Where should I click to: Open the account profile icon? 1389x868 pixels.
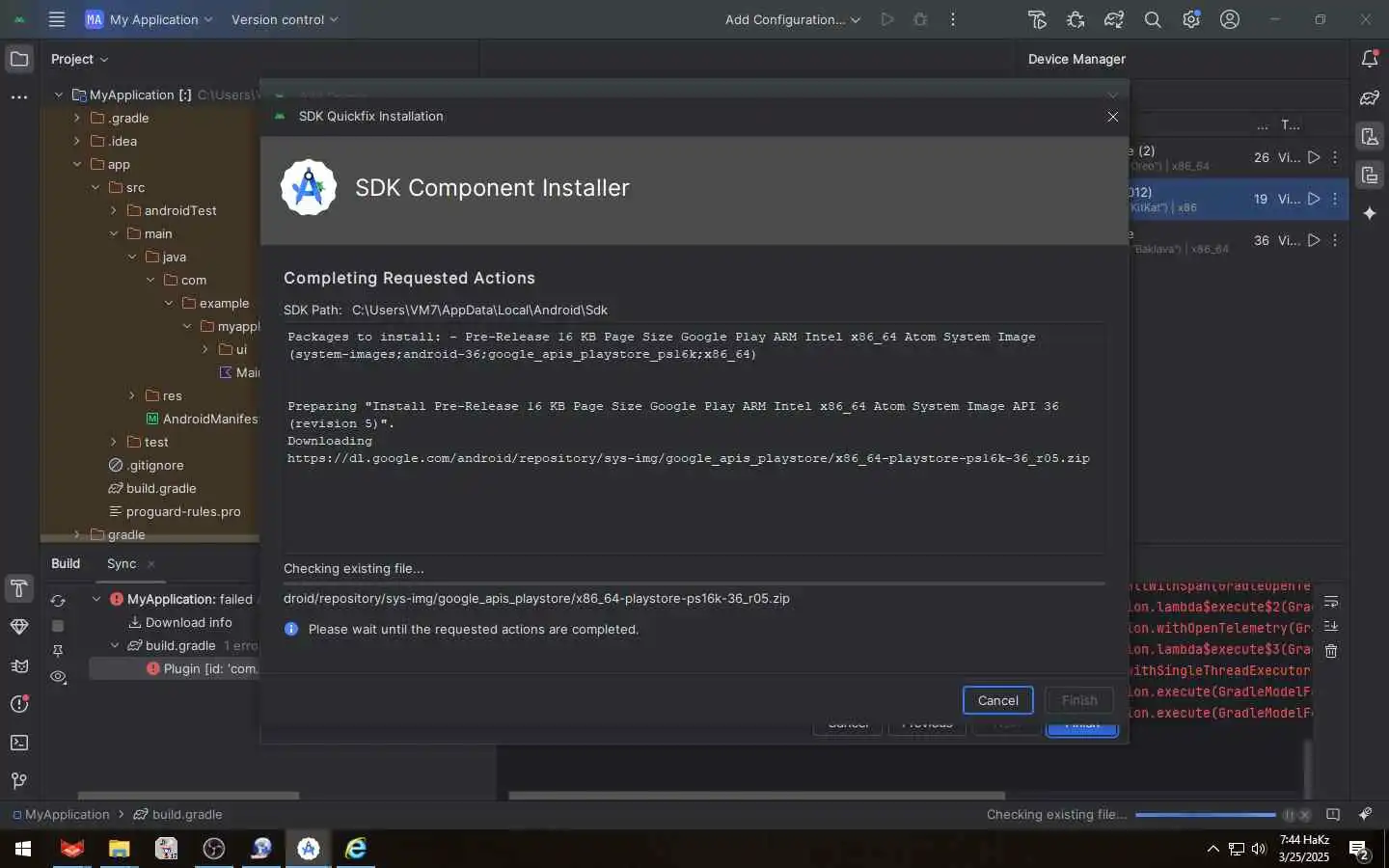(x=1230, y=19)
